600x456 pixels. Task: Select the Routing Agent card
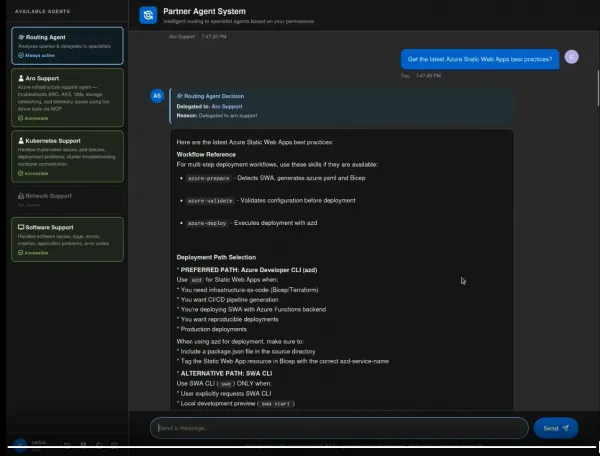[x=67, y=46]
